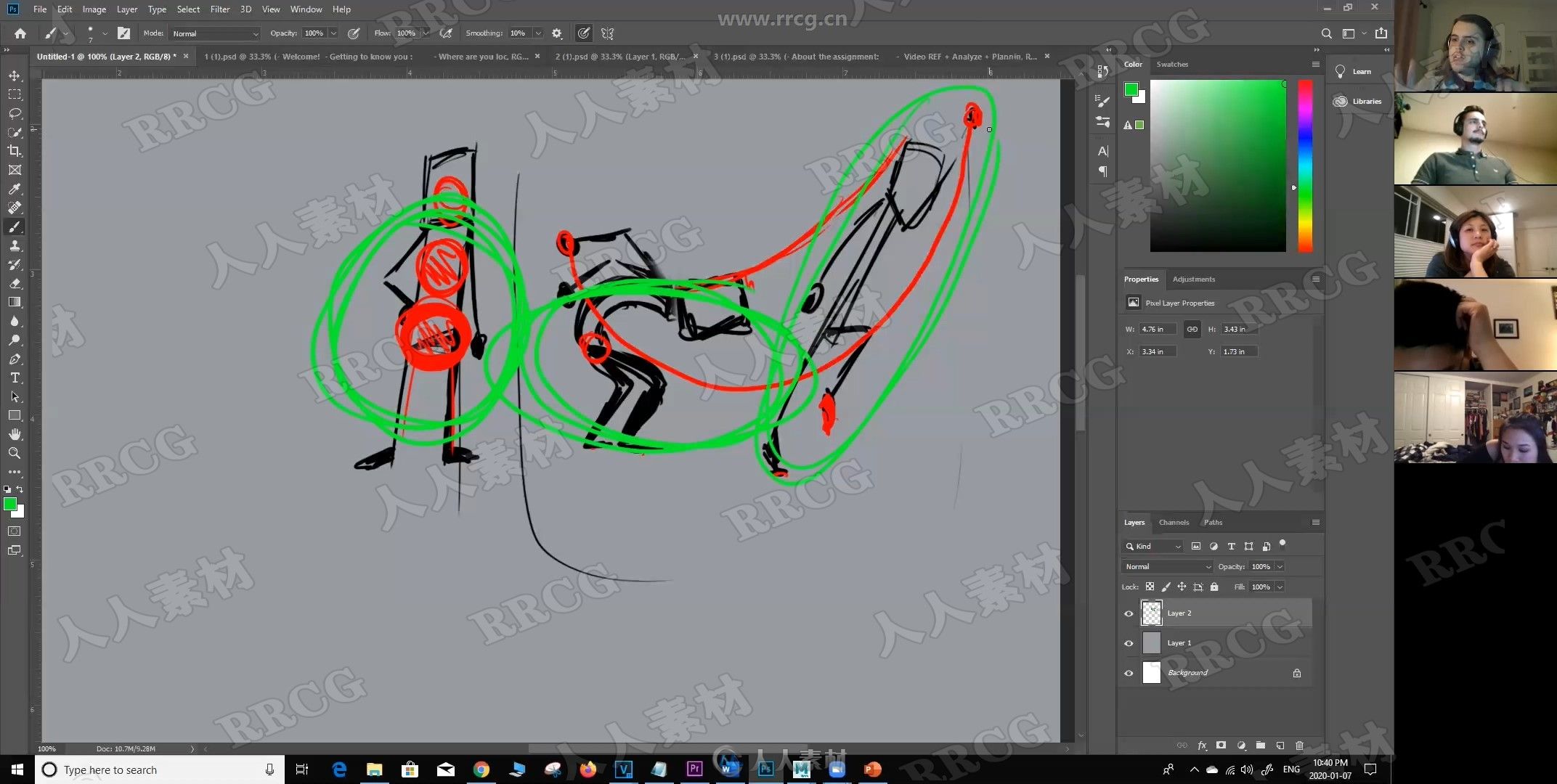Open the Libraries panel

point(1358,101)
